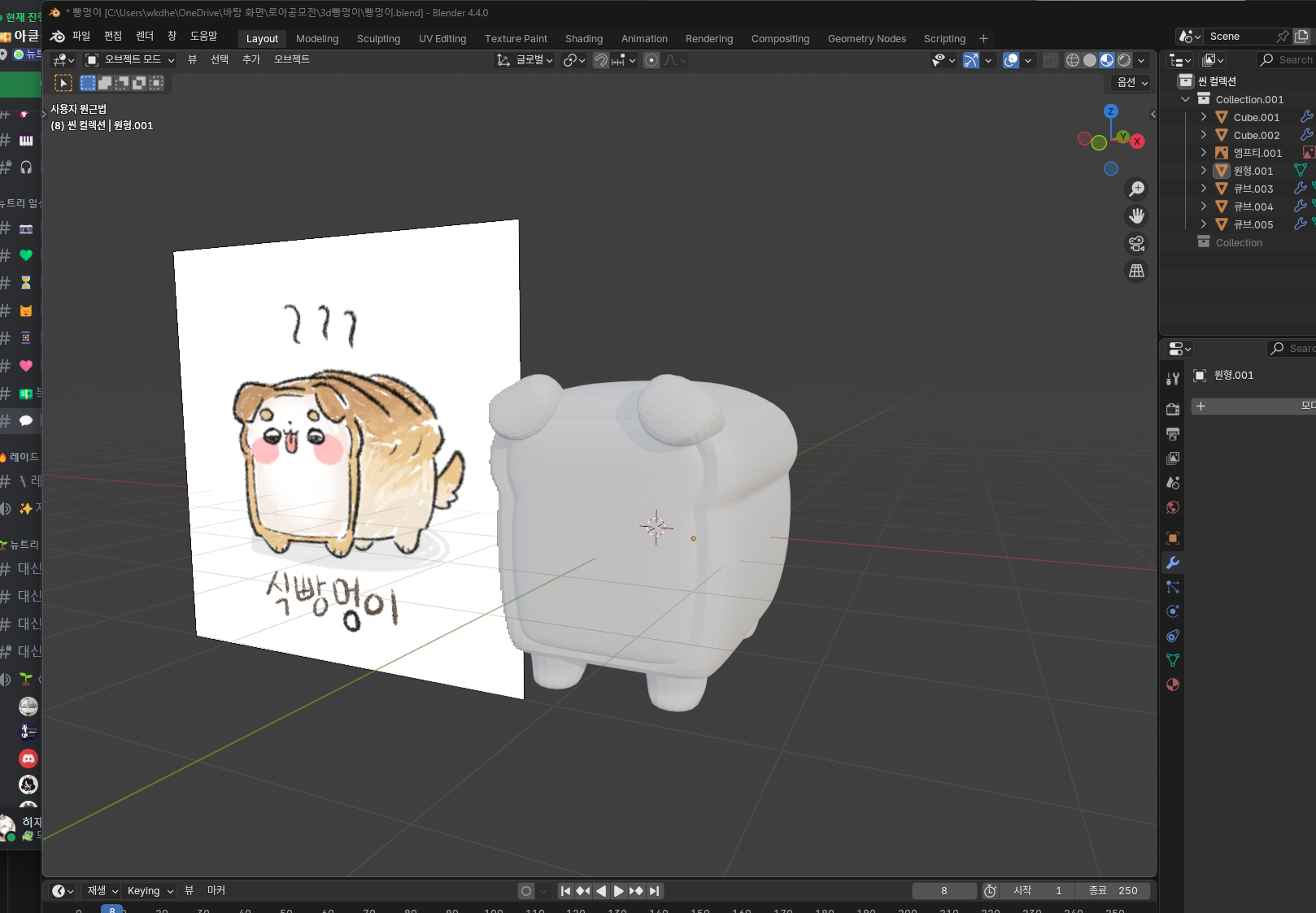Open the Object properties tab
The height and width of the screenshot is (913, 1316).
(1173, 538)
